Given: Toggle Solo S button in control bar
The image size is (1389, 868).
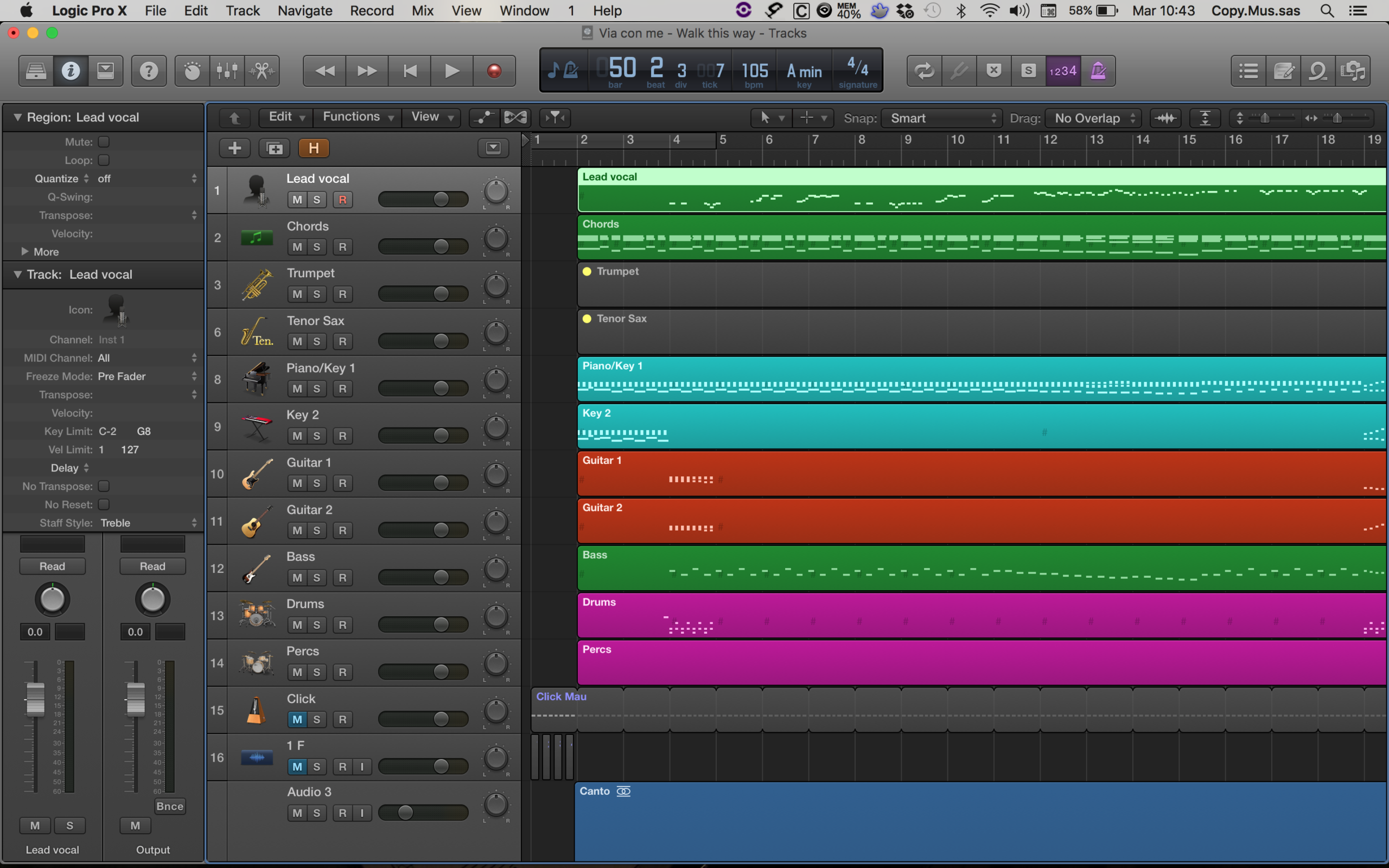Looking at the screenshot, I should (x=1029, y=71).
